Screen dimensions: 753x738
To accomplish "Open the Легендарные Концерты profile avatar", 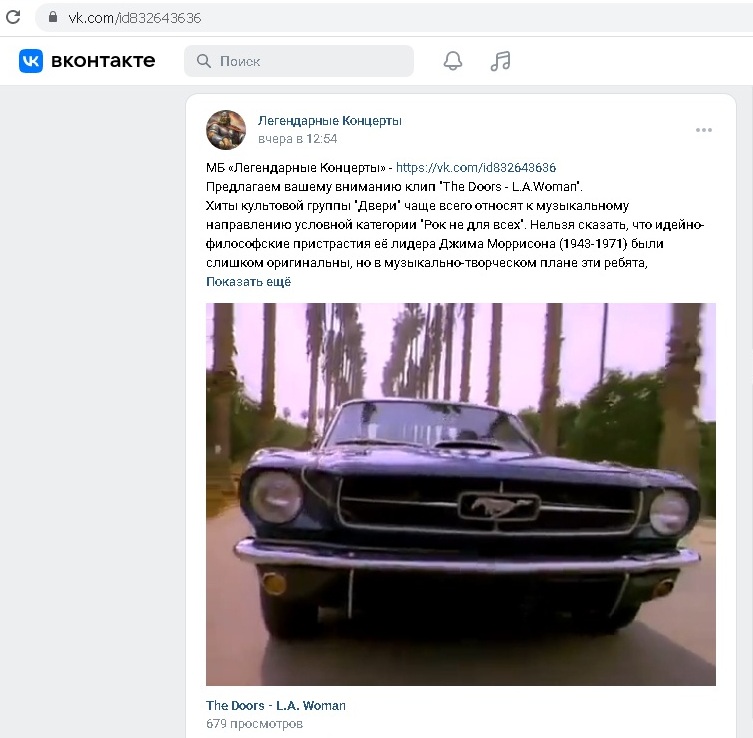I will [226, 130].
